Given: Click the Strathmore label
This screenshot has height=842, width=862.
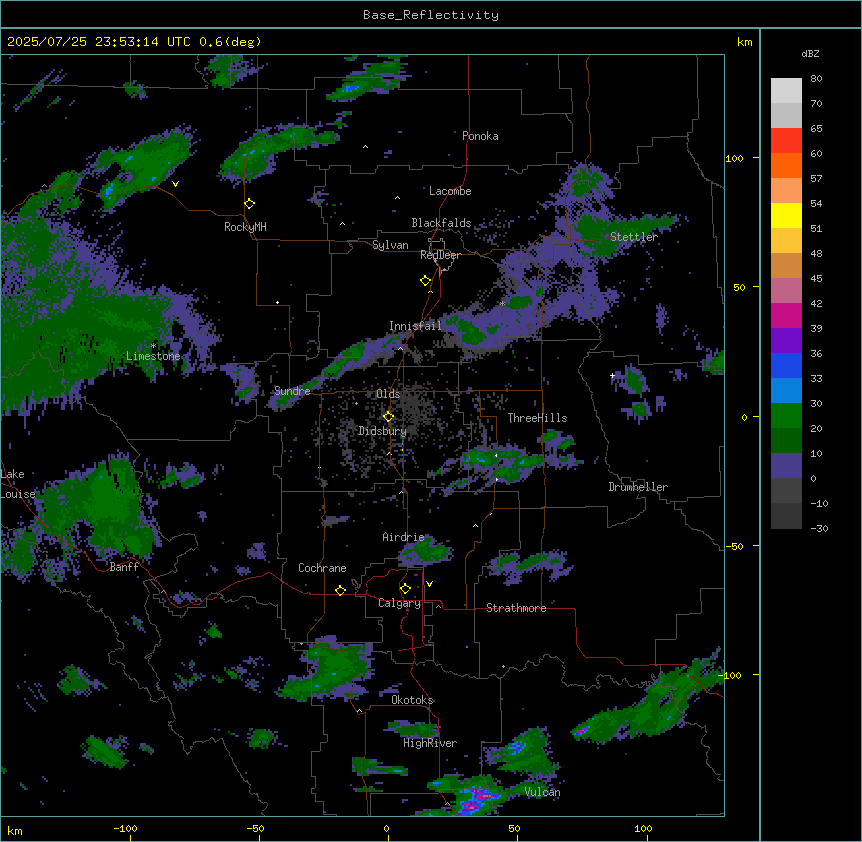Looking at the screenshot, I should pyautogui.click(x=516, y=608).
